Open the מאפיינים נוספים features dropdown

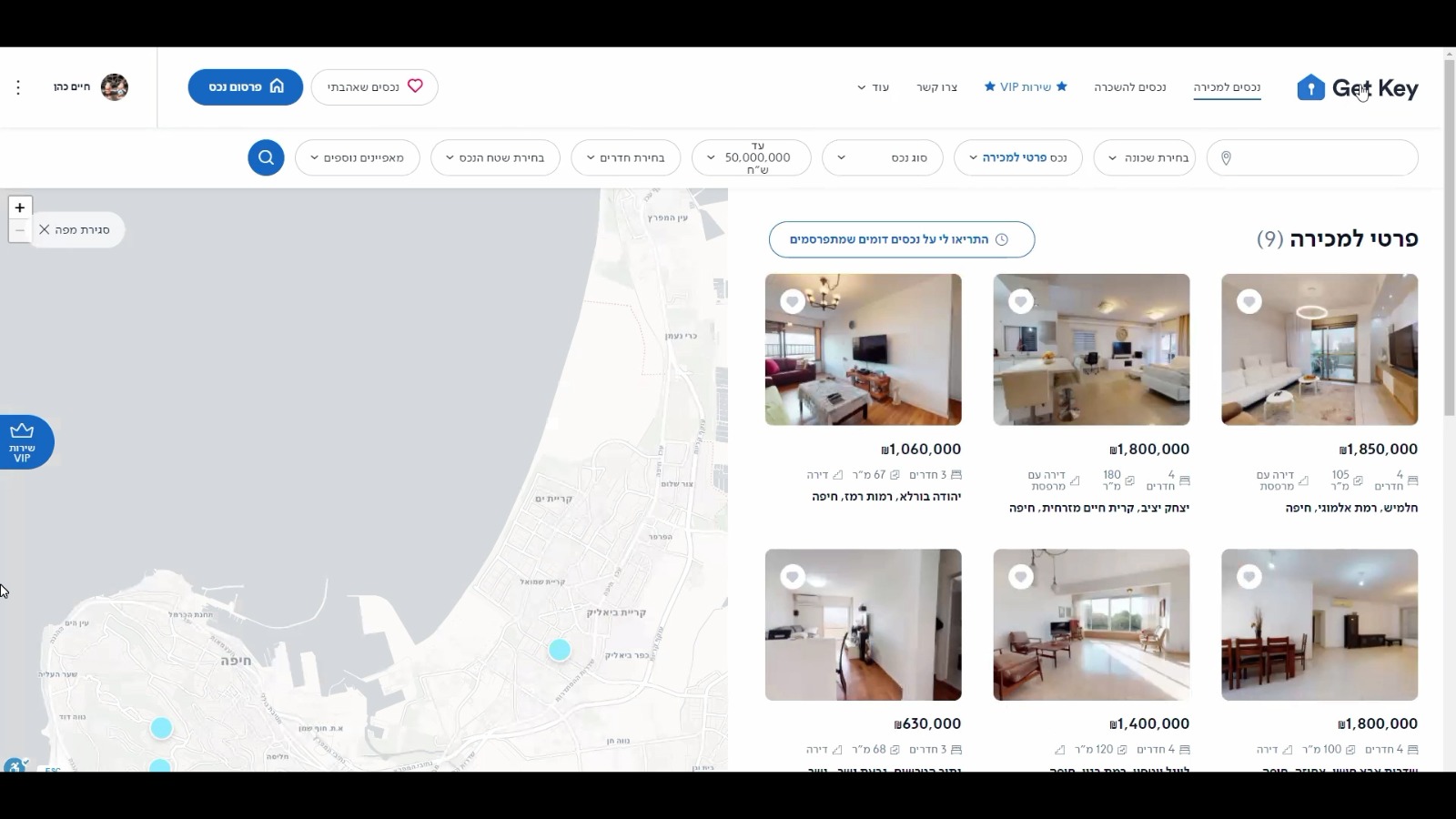coord(358,157)
